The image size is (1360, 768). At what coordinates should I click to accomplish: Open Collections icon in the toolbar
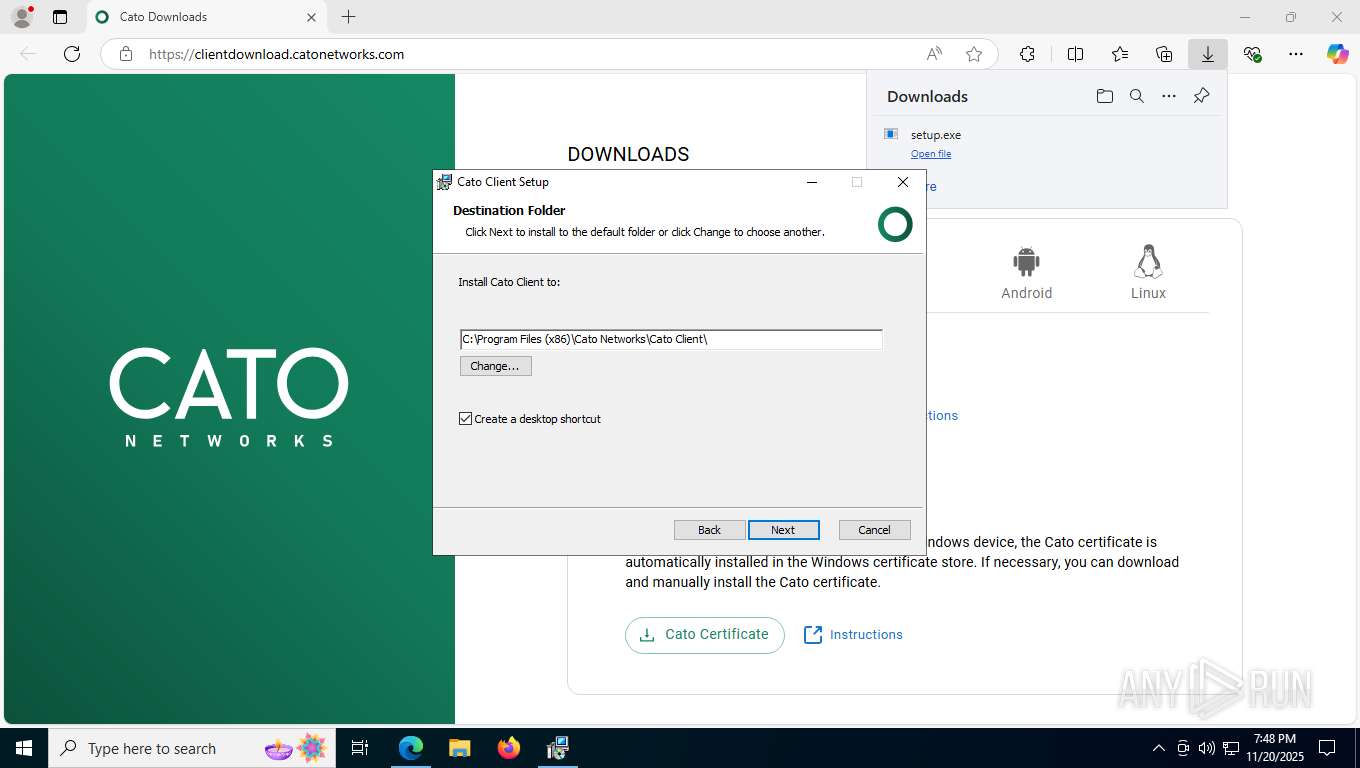tap(1164, 54)
